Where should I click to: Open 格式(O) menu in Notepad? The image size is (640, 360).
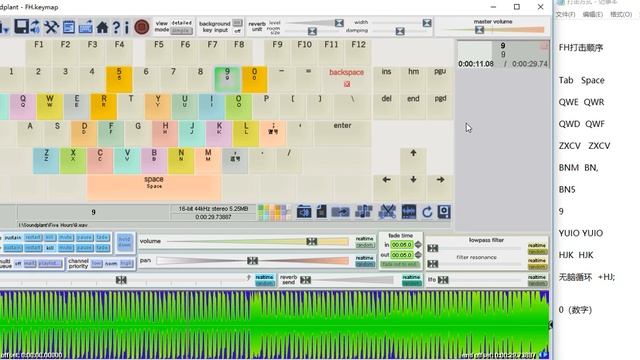[x=621, y=14]
